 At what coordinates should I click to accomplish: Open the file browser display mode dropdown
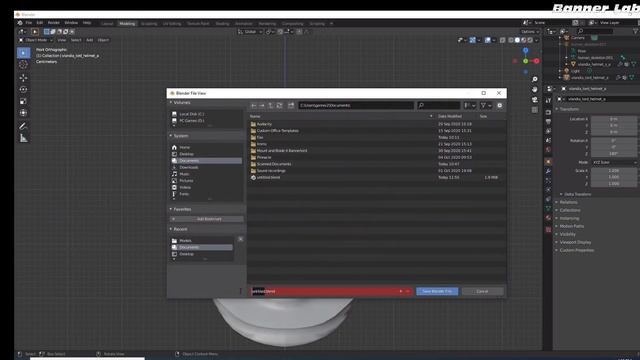point(470,106)
